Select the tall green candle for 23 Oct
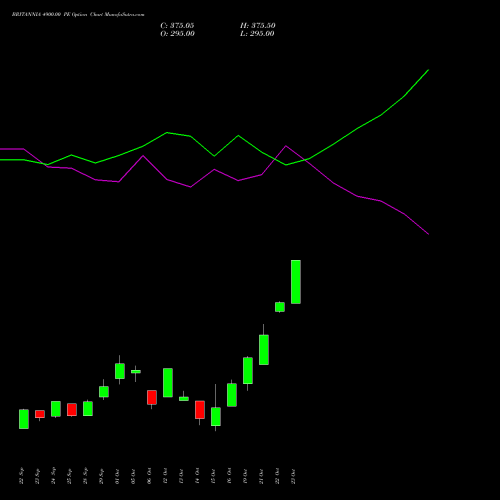Screen dimensions: 500x500 coord(296,282)
